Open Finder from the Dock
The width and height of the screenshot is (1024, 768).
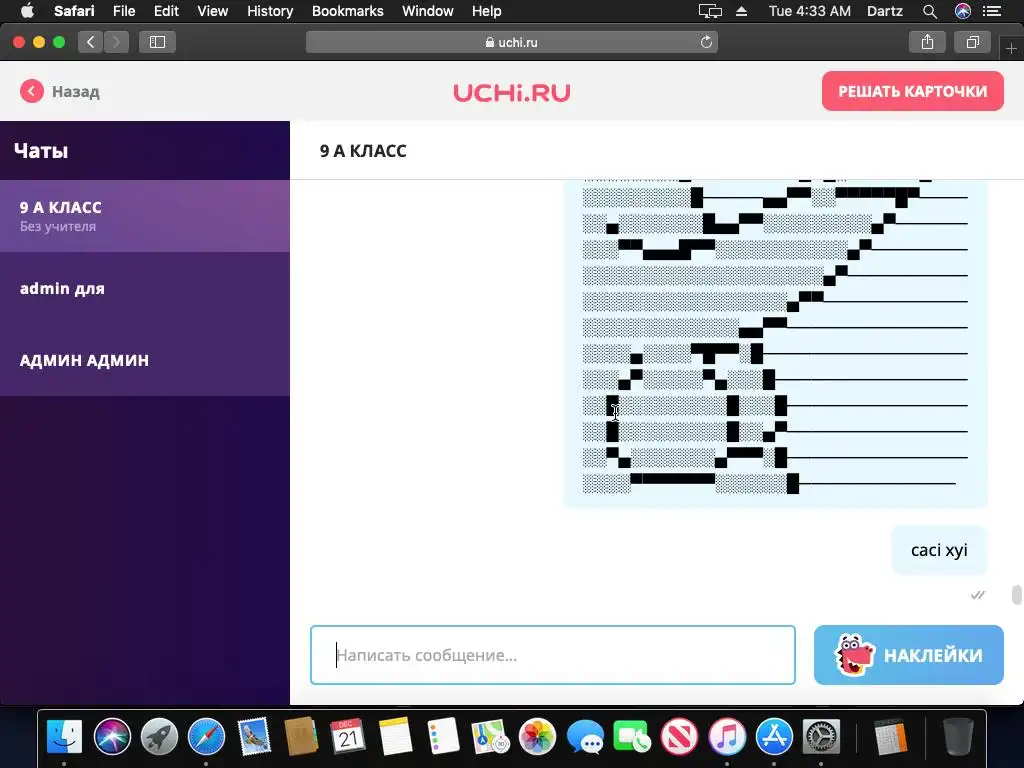click(65, 737)
